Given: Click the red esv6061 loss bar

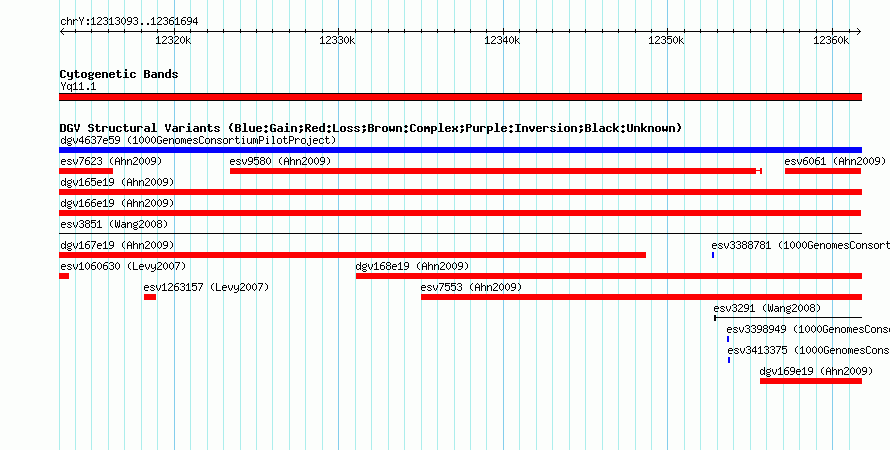Looking at the screenshot, I should [x=823, y=171].
